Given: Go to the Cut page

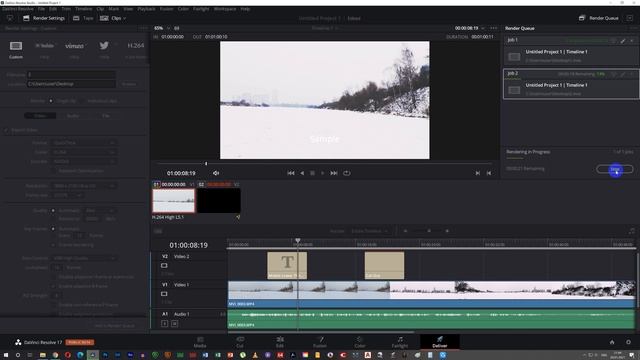Looking at the screenshot, I should click(x=240, y=342).
